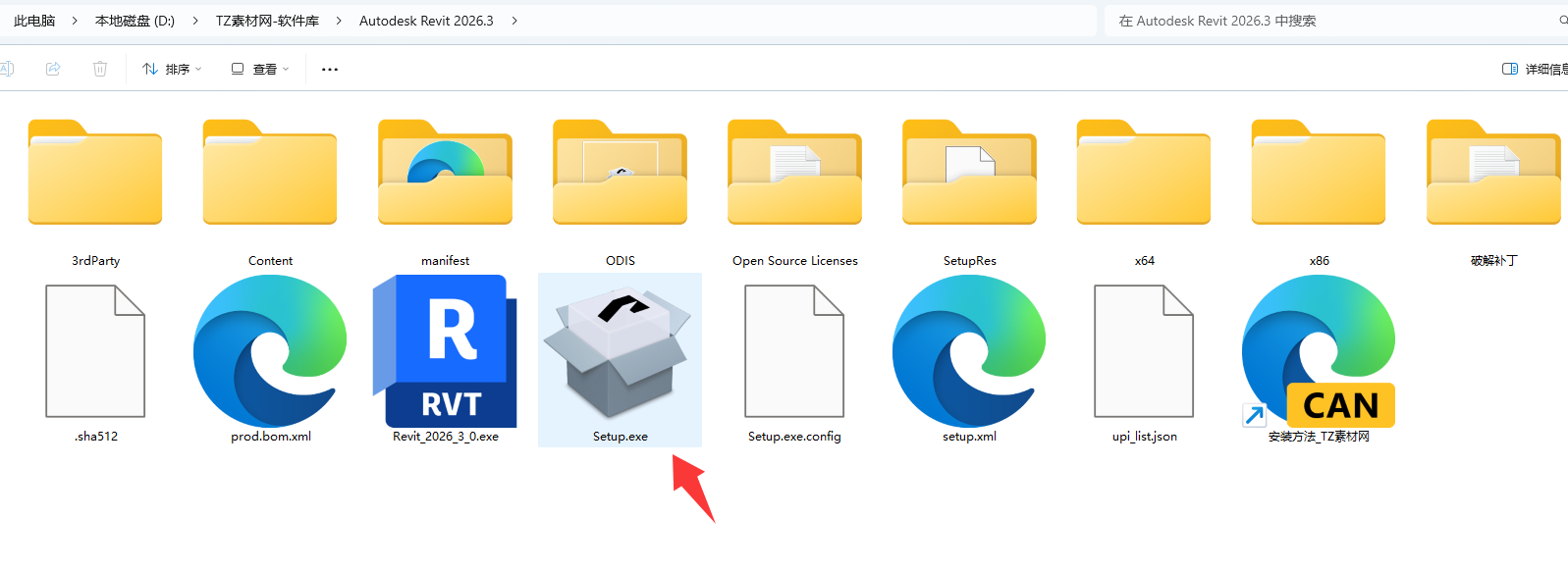Select the Setup.exe.config file icon
Viewport: 1568px width, 572px height.
tap(794, 351)
